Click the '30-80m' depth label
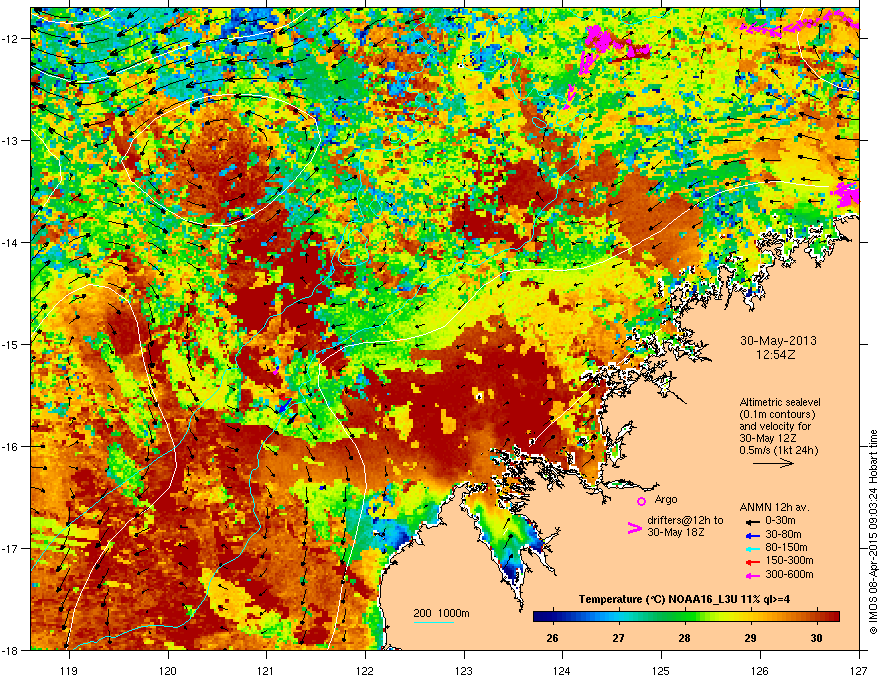The height and width of the screenshot is (680, 880). tap(783, 534)
